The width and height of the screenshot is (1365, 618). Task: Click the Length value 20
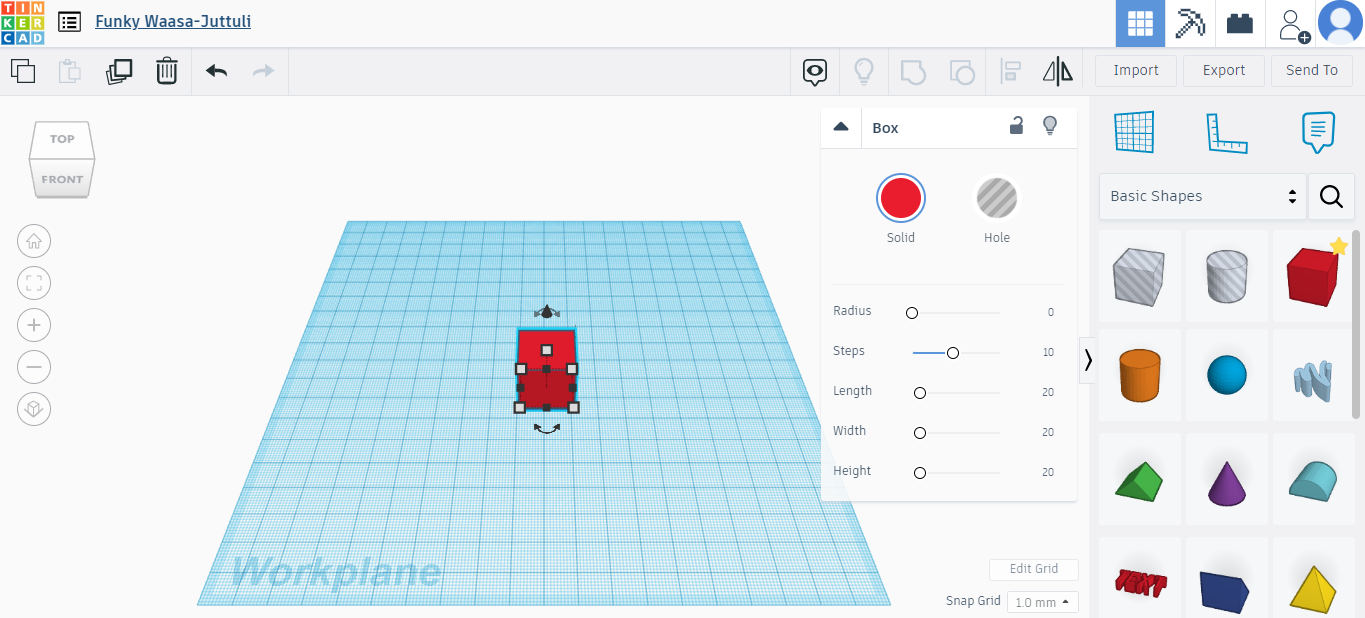click(x=1048, y=393)
